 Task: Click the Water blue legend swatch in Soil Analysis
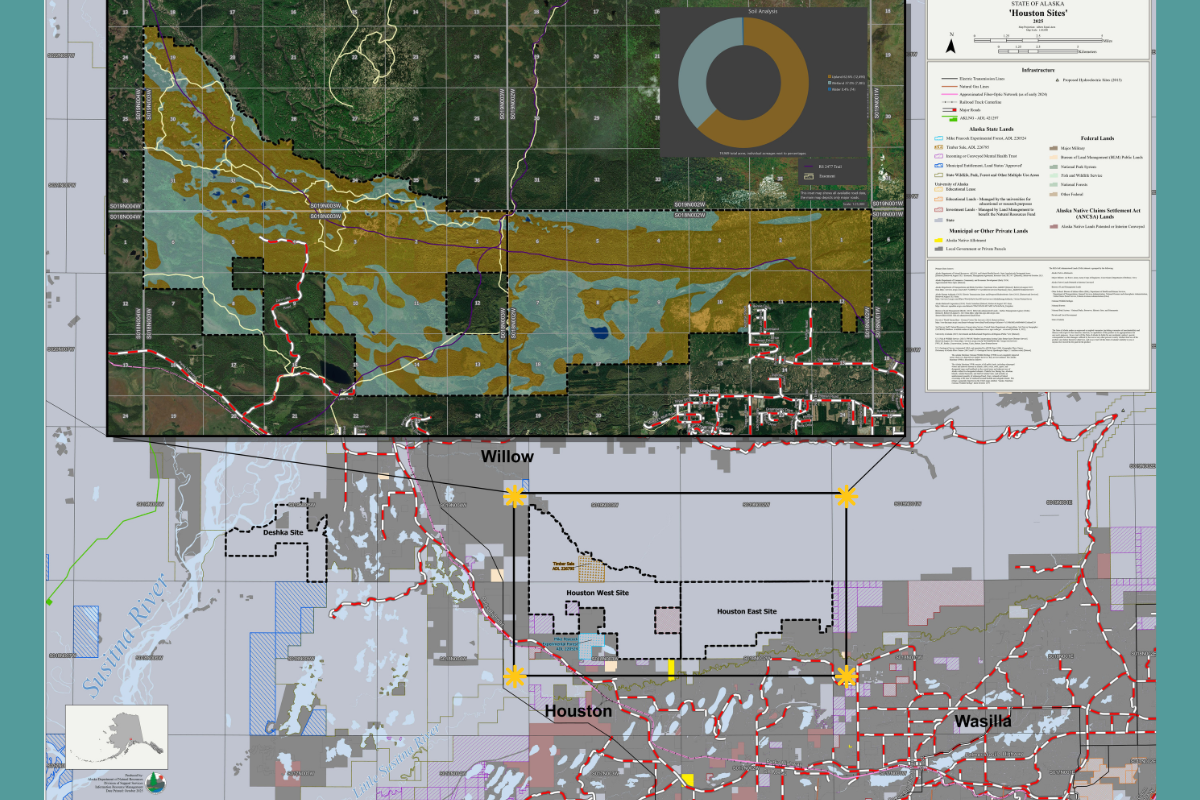coord(830,89)
